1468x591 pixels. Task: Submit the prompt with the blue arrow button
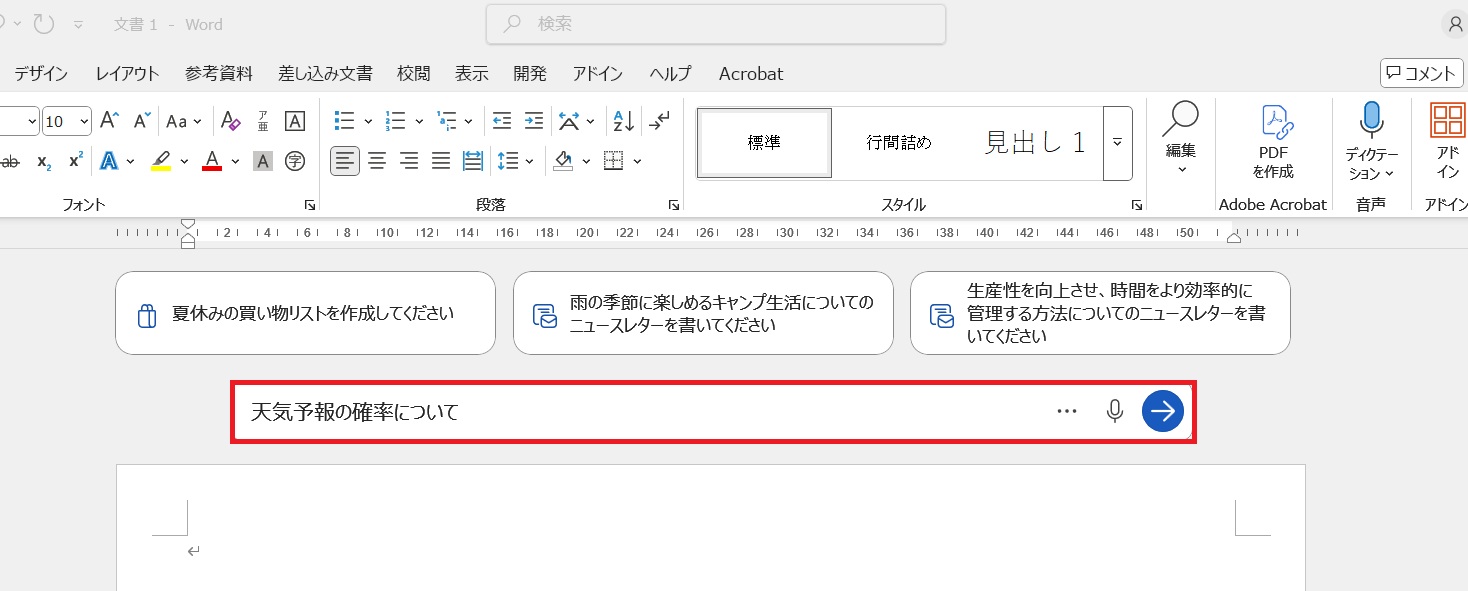tap(1163, 411)
